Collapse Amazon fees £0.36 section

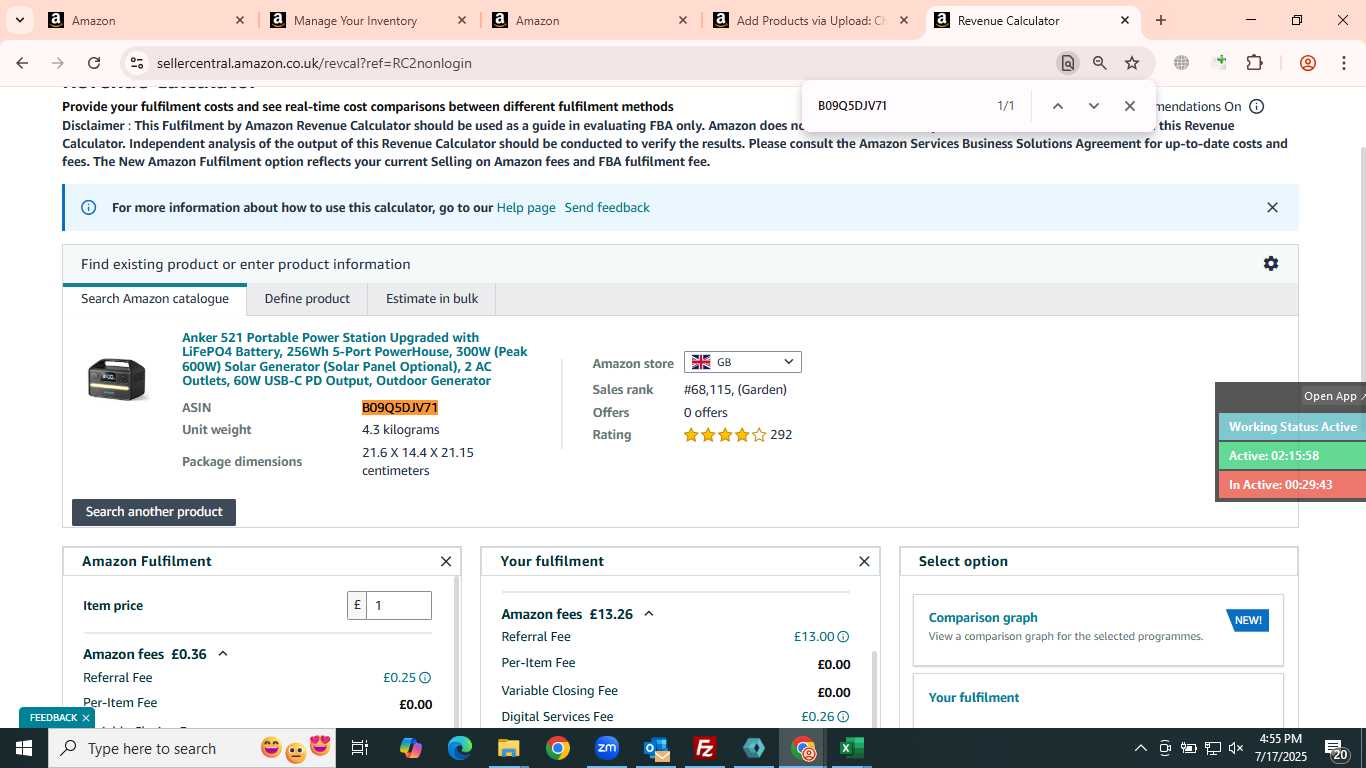pyautogui.click(x=223, y=654)
